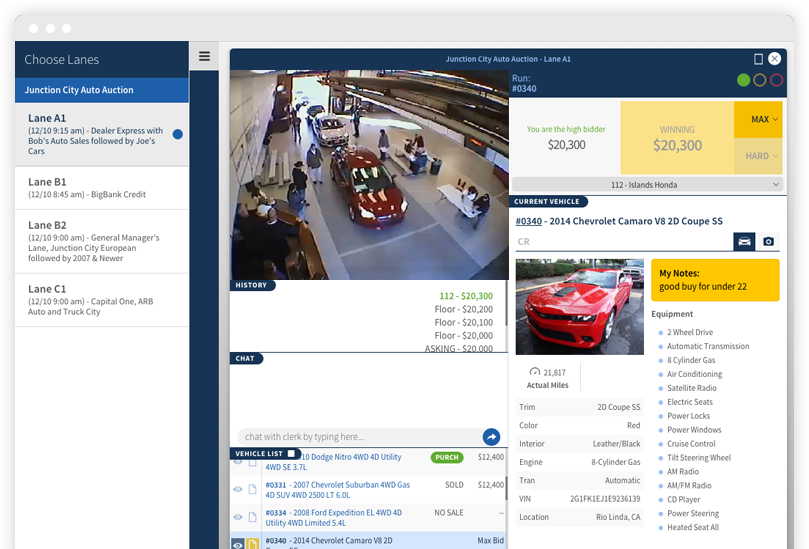The image size is (809, 549).
Task: Click history entry Floor - $20,200
Action: (x=463, y=309)
